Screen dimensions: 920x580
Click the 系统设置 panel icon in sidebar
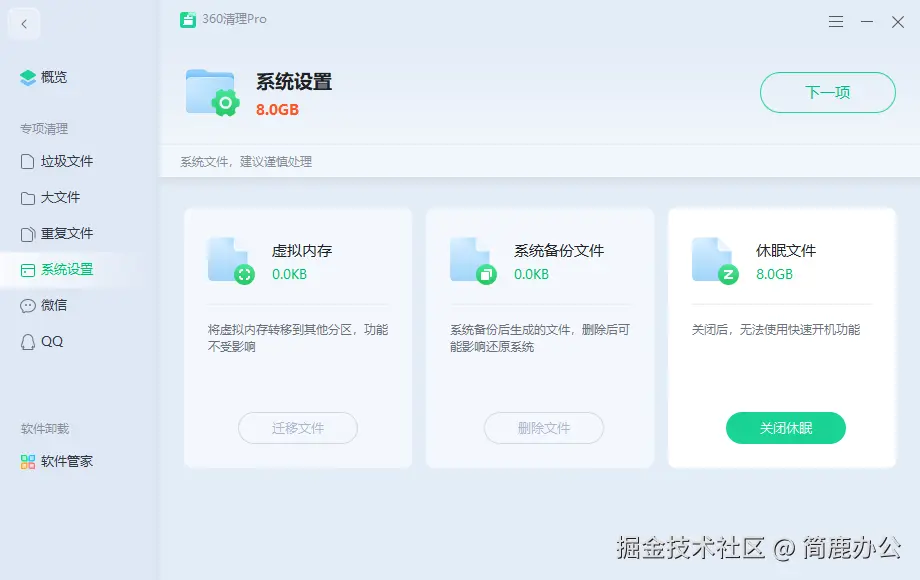coord(28,270)
